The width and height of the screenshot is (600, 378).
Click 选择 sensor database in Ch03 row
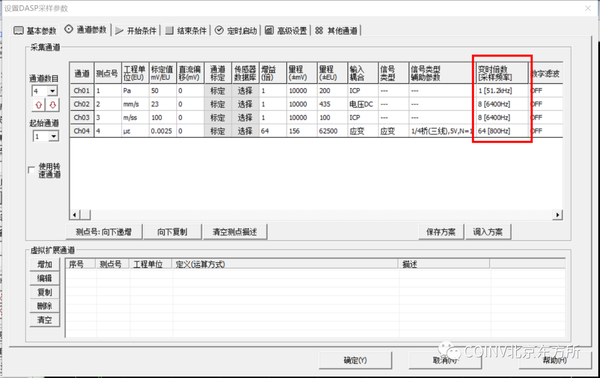tap(245, 117)
